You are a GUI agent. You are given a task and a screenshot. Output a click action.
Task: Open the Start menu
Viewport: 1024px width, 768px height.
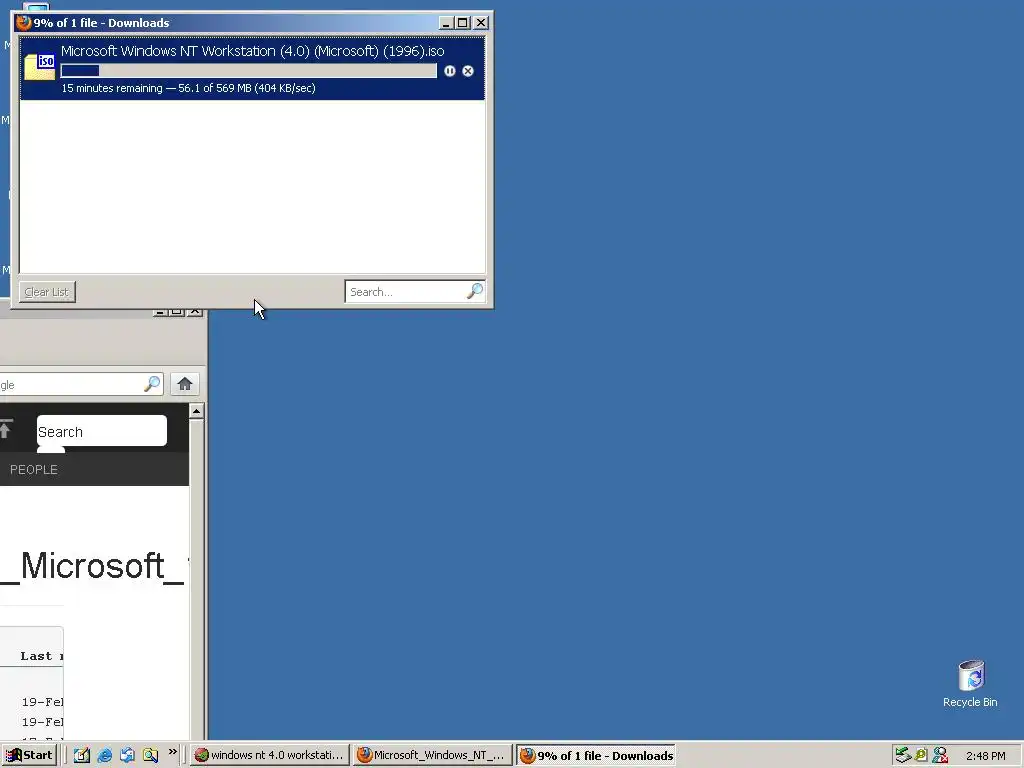point(29,756)
